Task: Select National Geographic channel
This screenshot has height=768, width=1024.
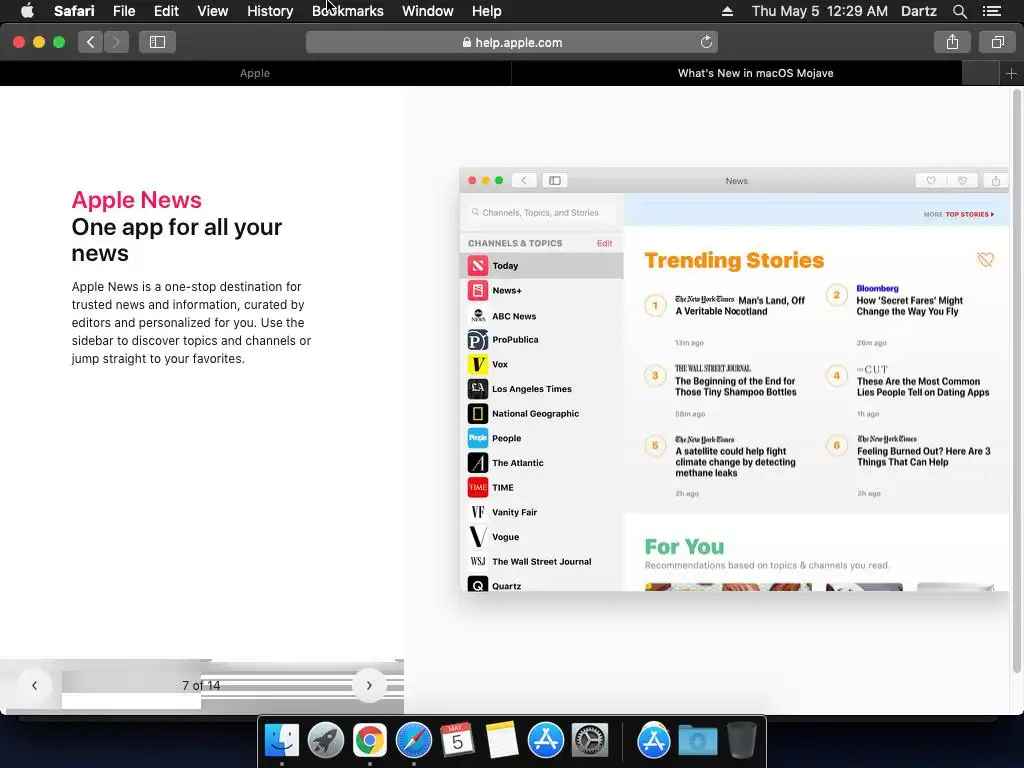Action: (x=541, y=413)
